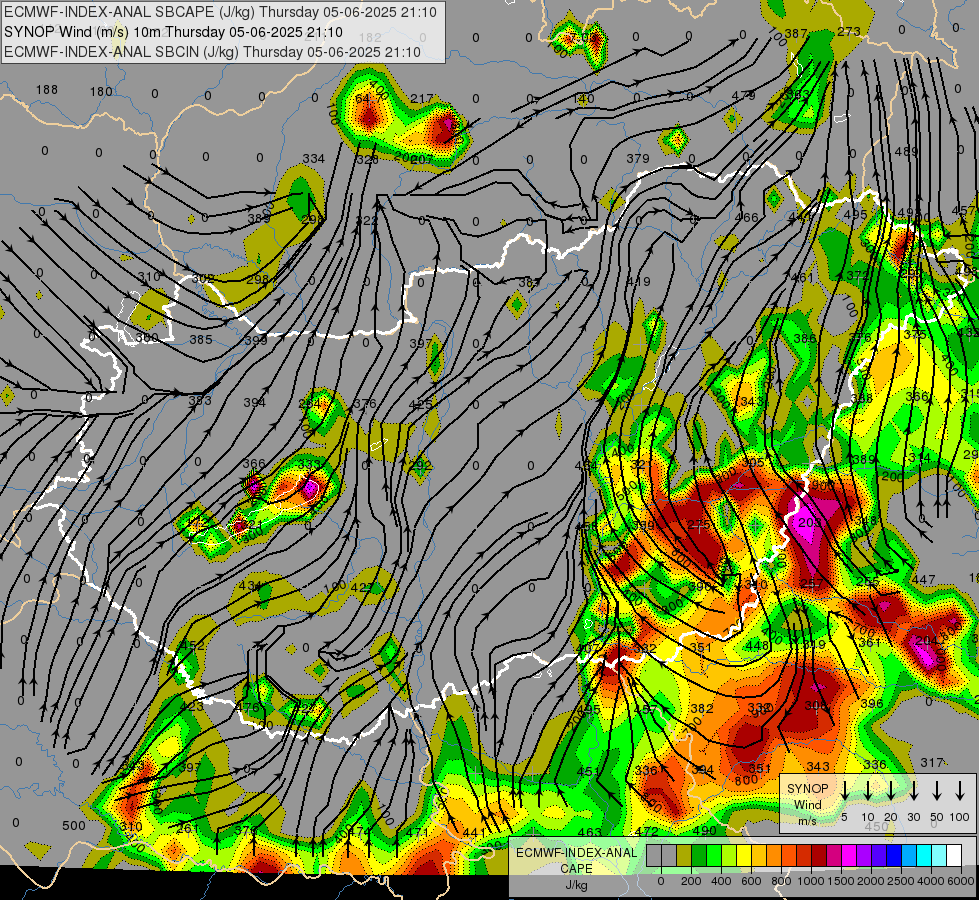Screen dimensions: 979x900
Task: Select the pure blue swatch in the CAPE color bar
Action: click(x=894, y=856)
